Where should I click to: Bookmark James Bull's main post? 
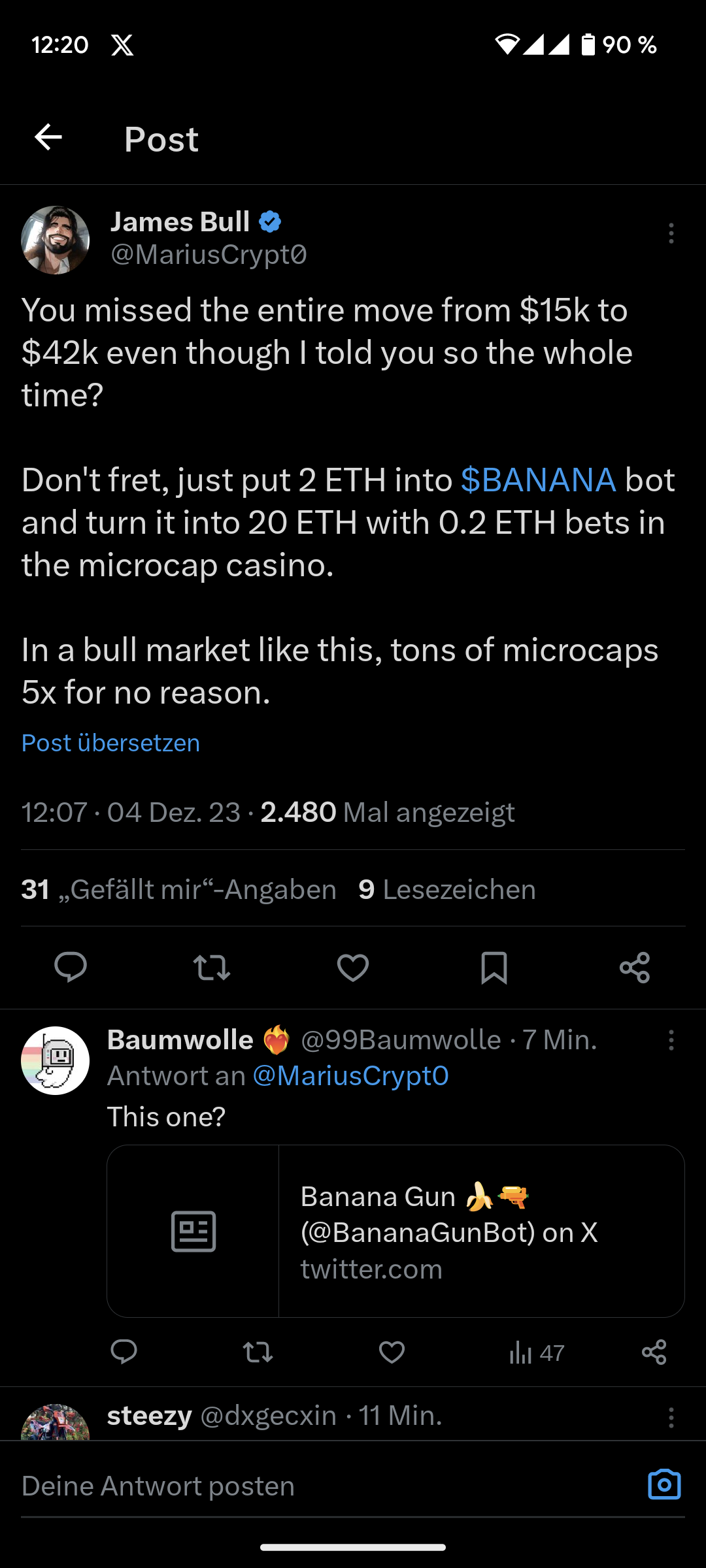point(494,968)
